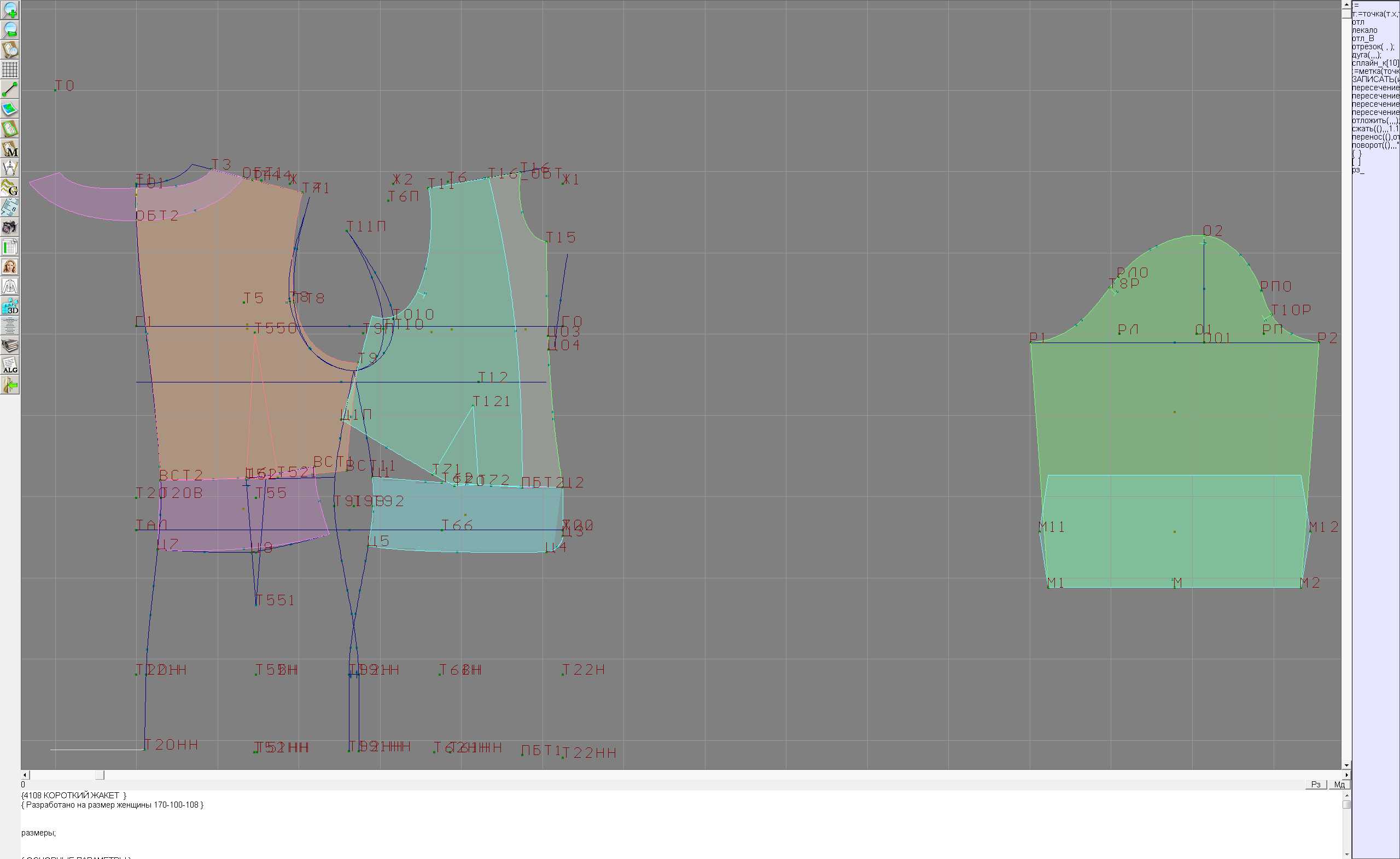The image size is (1400, 859).
Task: Toggle the grid display icon
Action: [10, 69]
